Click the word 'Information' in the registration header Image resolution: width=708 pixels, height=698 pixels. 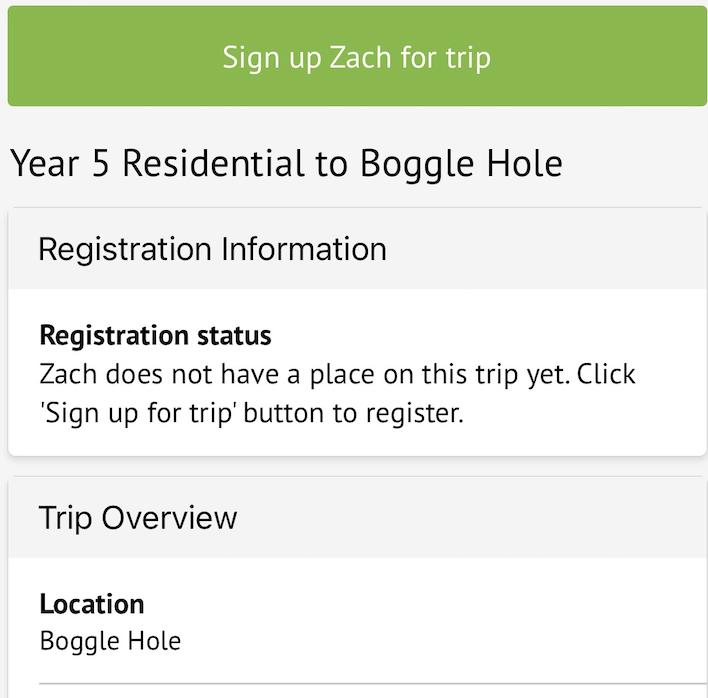pyautogui.click(x=304, y=249)
